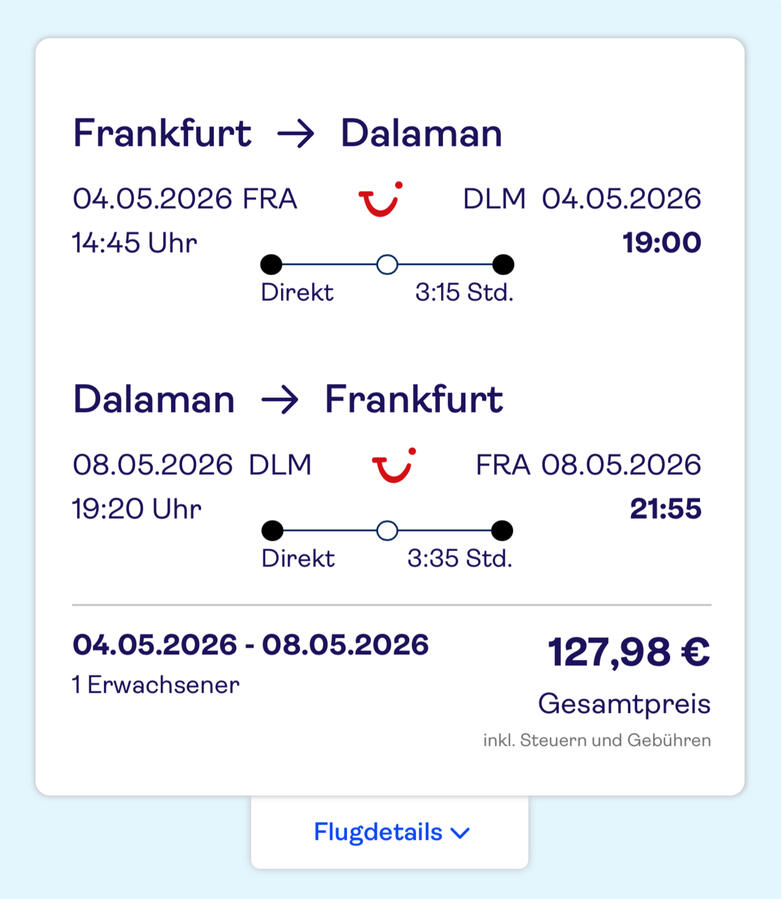The width and height of the screenshot is (783, 899).
Task: Click the hollow midpoint circle on the return line
Action: click(x=387, y=530)
